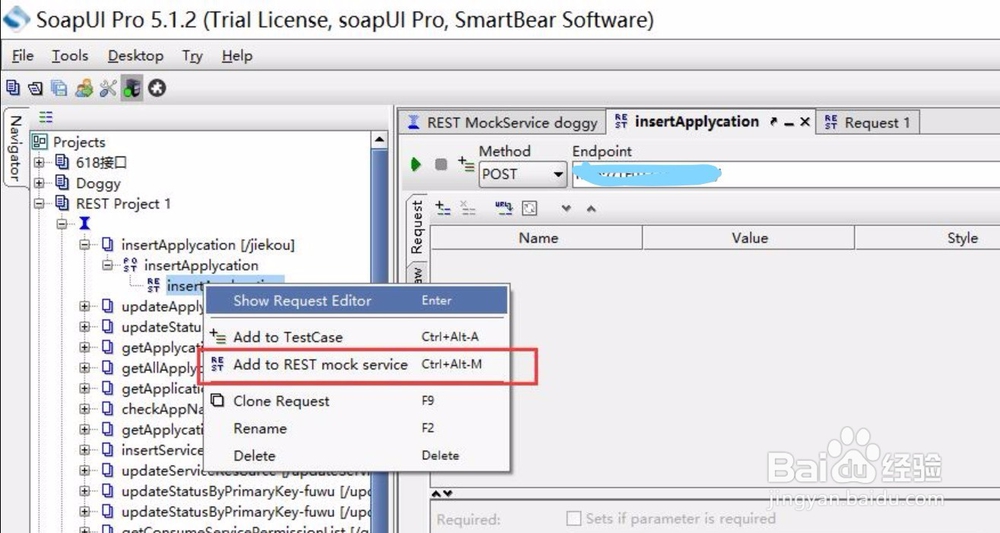The image size is (1000, 533).
Task: Select the insertApplycation editor tab
Action: 696,122
